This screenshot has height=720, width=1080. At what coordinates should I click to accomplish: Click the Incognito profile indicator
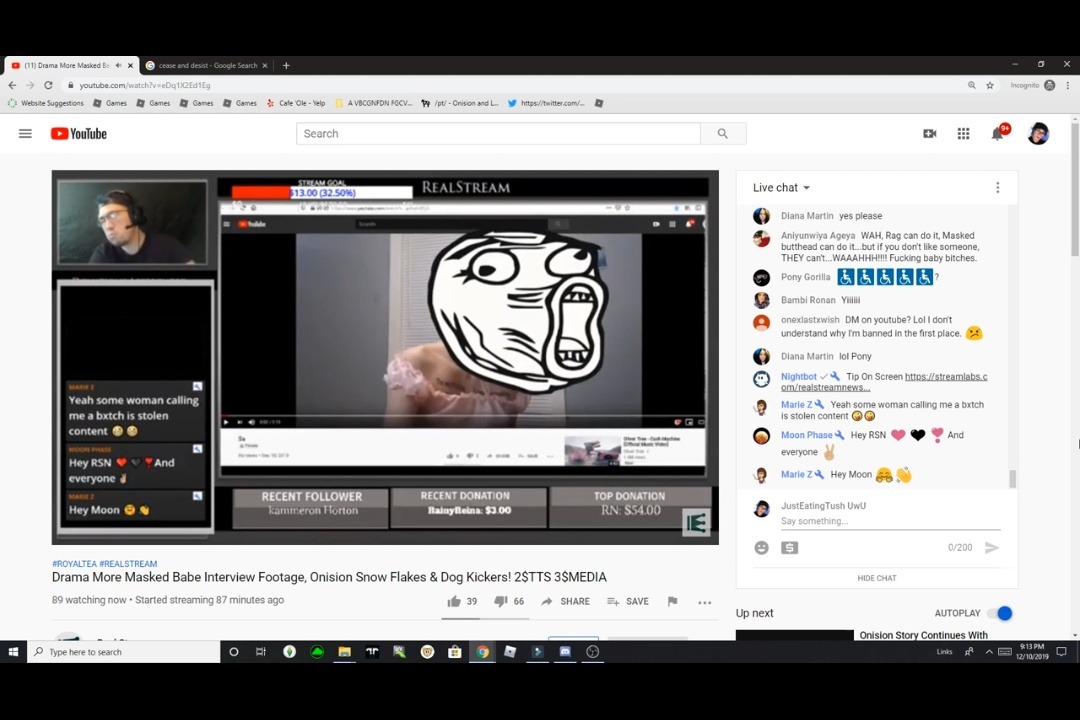[1032, 85]
